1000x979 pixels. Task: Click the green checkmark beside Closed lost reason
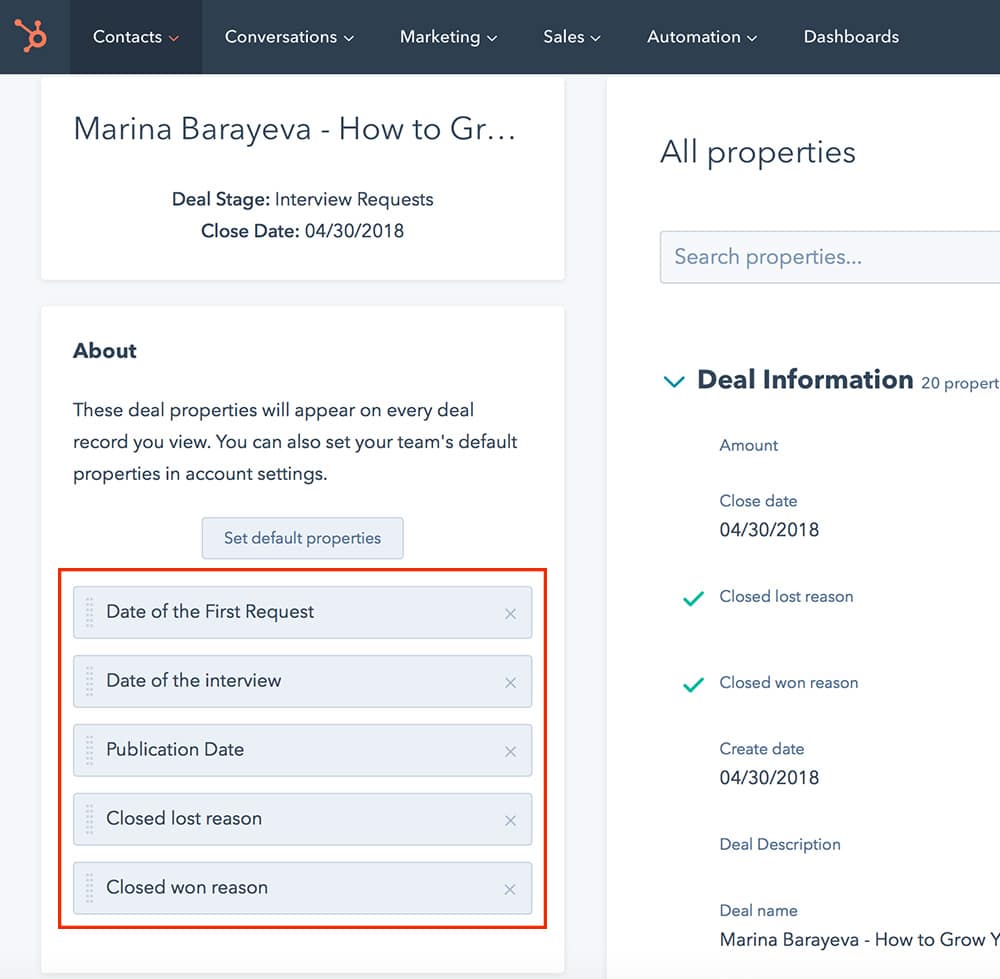[x=692, y=598]
